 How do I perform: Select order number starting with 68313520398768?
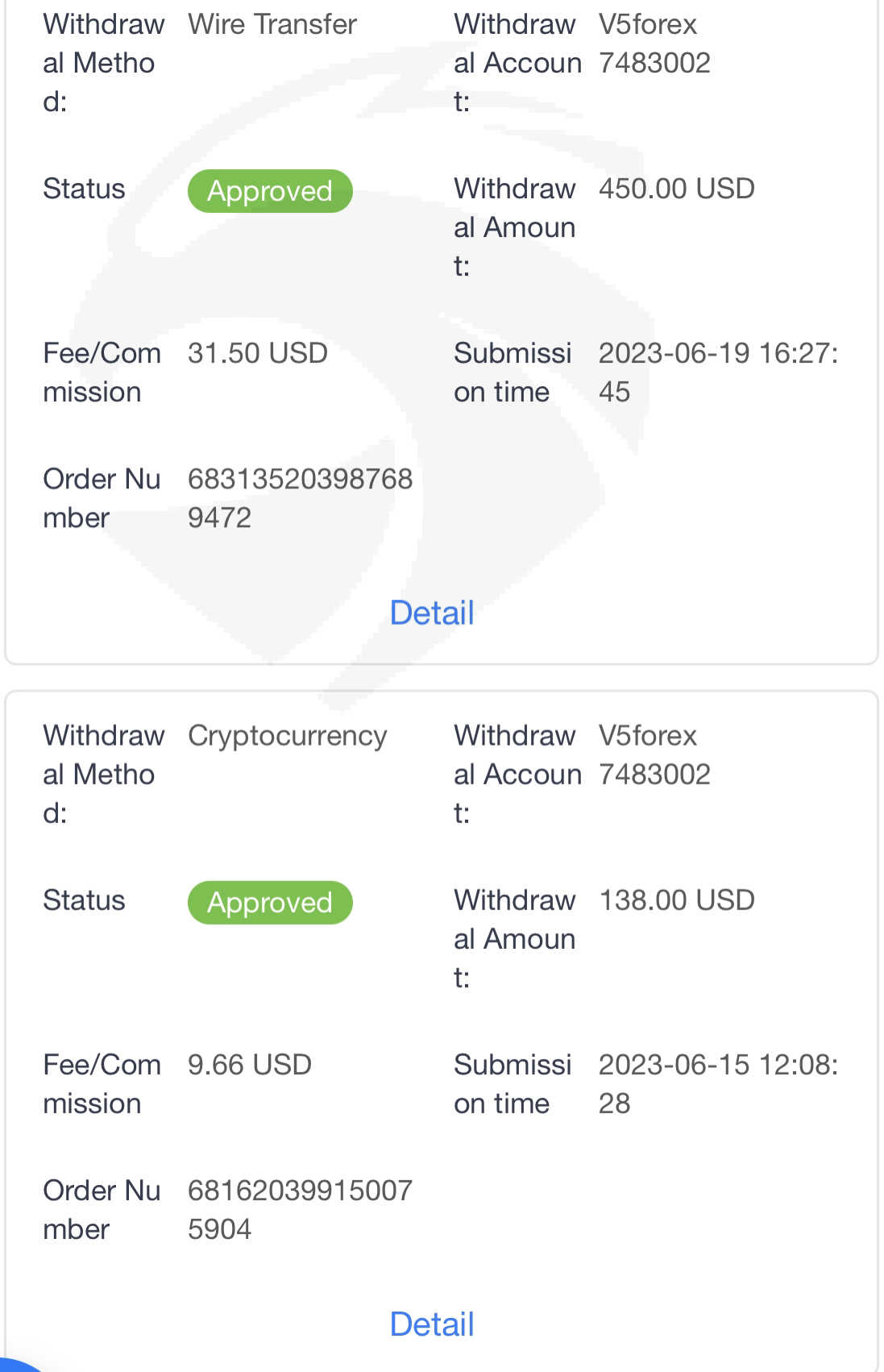pos(300,497)
